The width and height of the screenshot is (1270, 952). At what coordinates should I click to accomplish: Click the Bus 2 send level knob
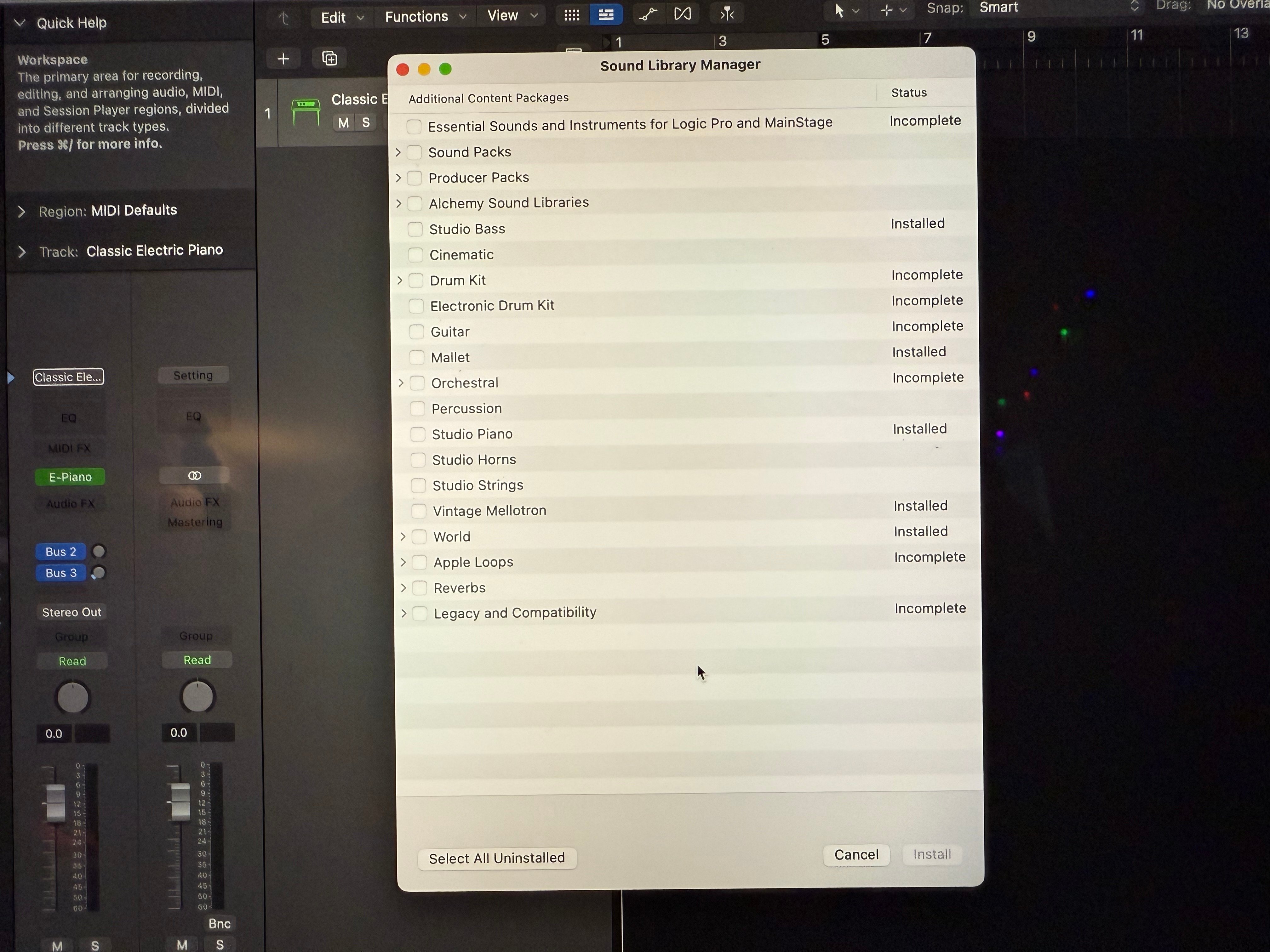(x=99, y=552)
